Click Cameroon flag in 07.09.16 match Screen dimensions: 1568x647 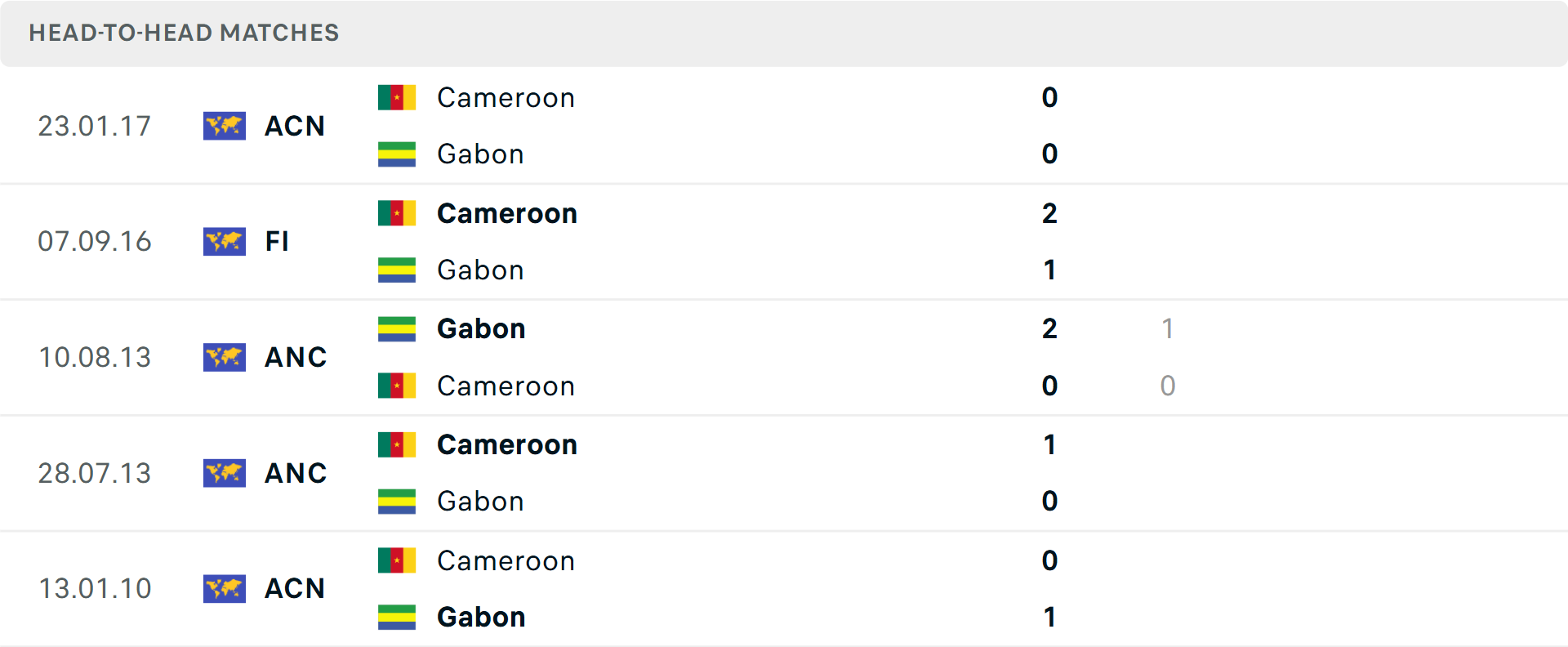(397, 213)
